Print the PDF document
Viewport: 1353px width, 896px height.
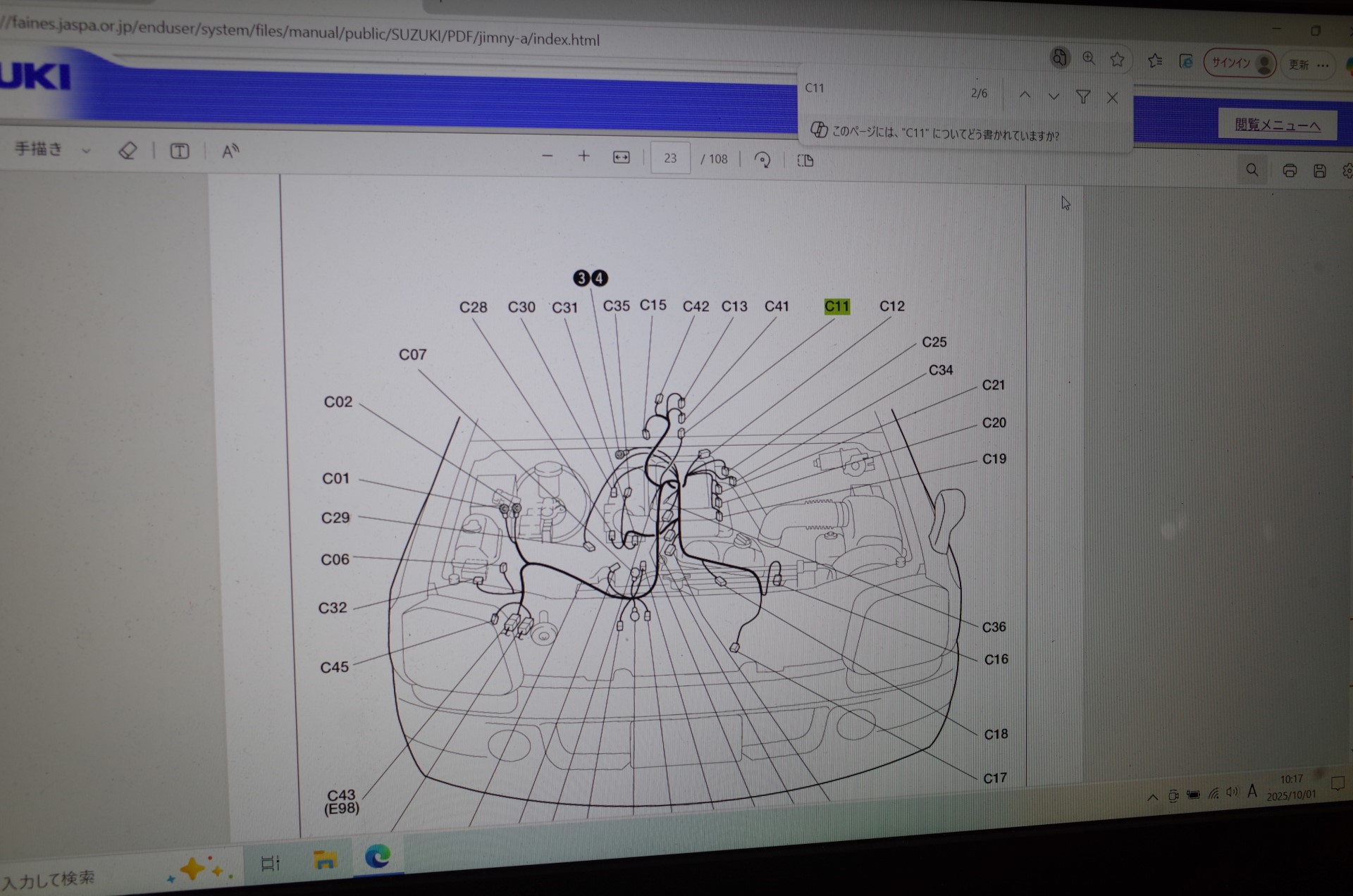pos(1289,170)
